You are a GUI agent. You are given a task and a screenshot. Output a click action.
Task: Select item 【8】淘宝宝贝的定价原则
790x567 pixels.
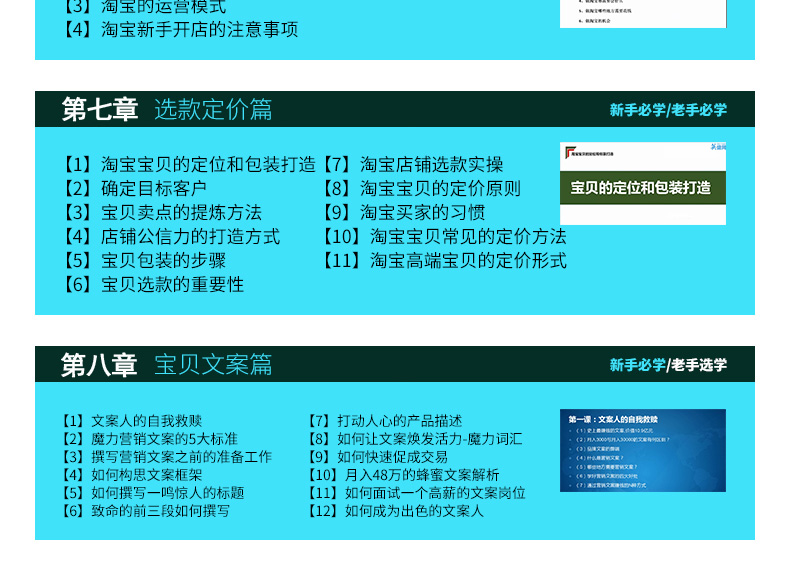pos(421,188)
